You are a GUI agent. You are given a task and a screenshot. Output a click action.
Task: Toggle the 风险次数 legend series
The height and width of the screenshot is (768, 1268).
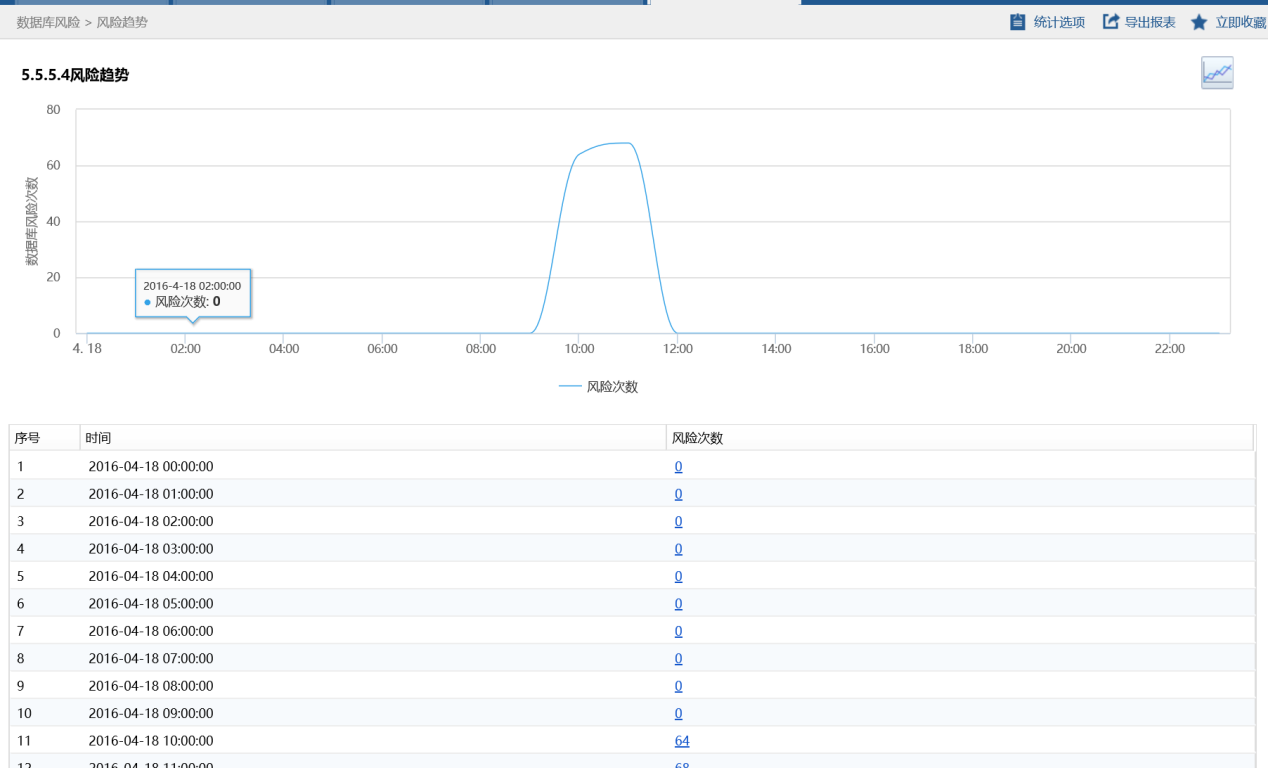599,387
